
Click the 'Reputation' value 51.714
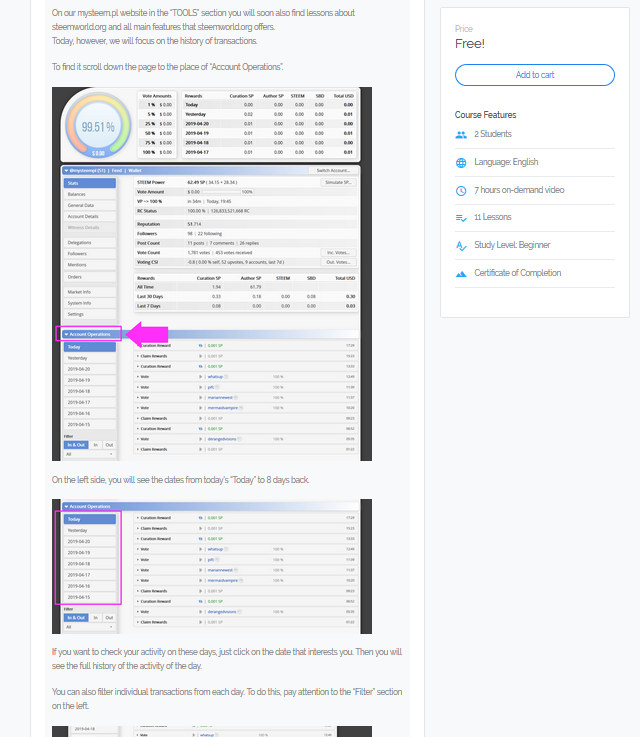[x=194, y=224]
